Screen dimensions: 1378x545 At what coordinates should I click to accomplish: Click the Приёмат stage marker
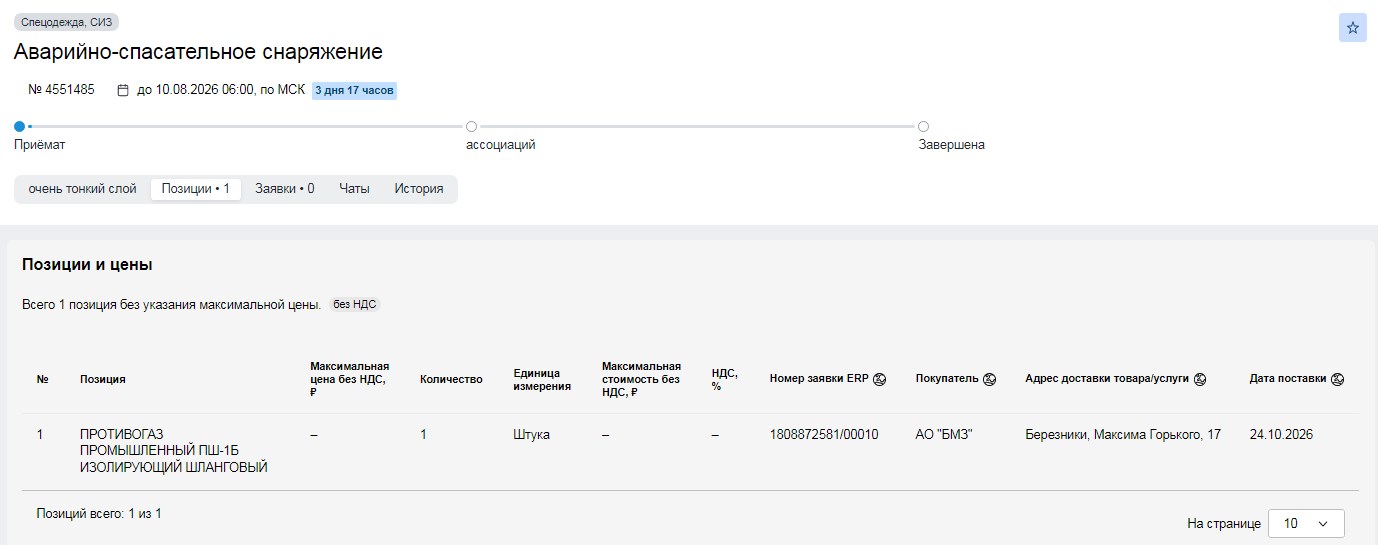coord(19,126)
